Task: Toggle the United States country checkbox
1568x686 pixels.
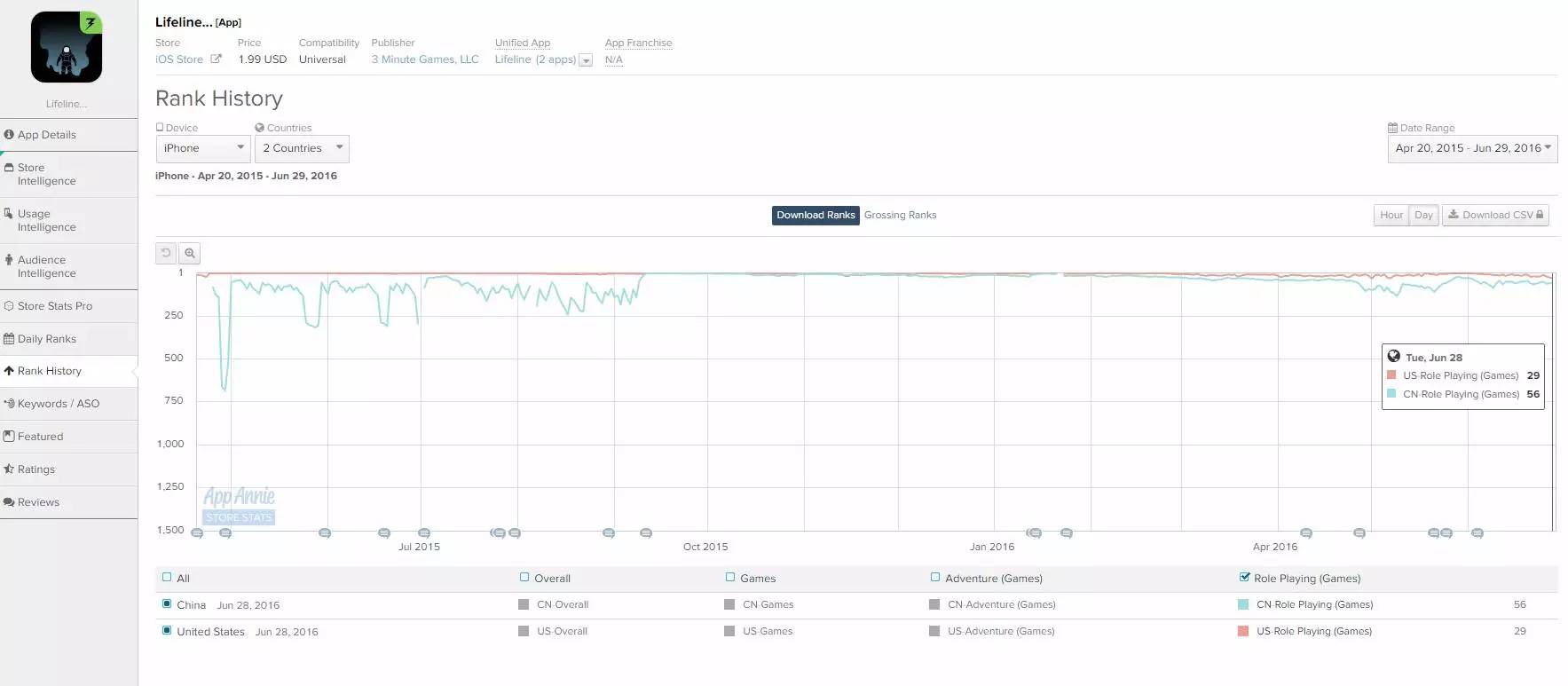Action: click(167, 631)
